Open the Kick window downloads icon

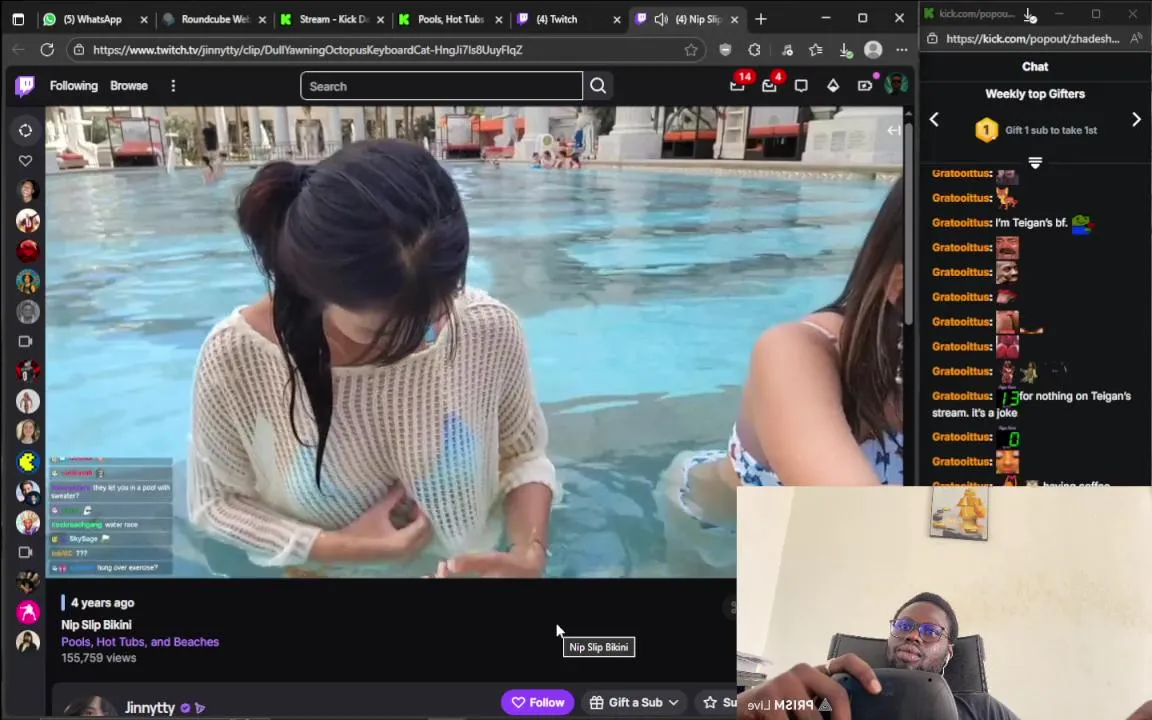[x=1029, y=14]
